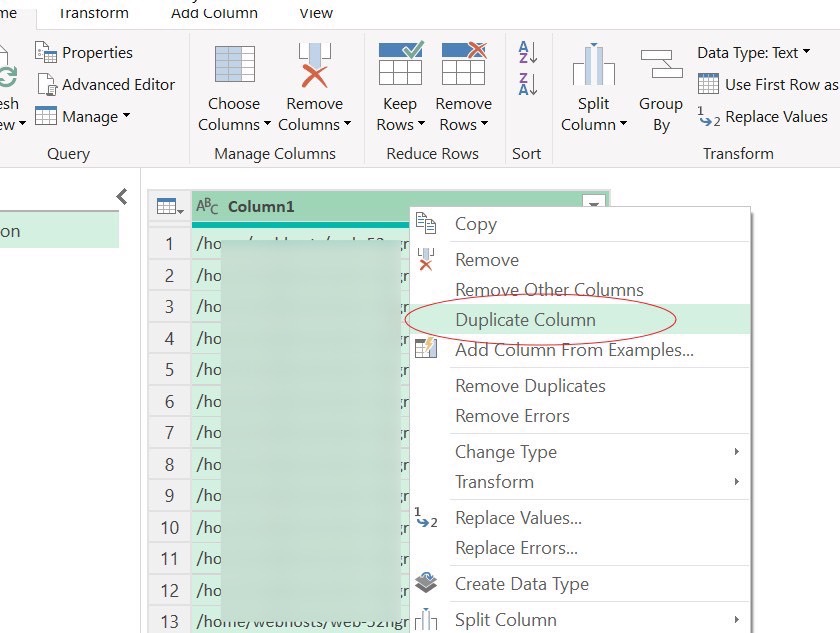Open Choose Columns tool
840x633 pixels.
tap(234, 88)
